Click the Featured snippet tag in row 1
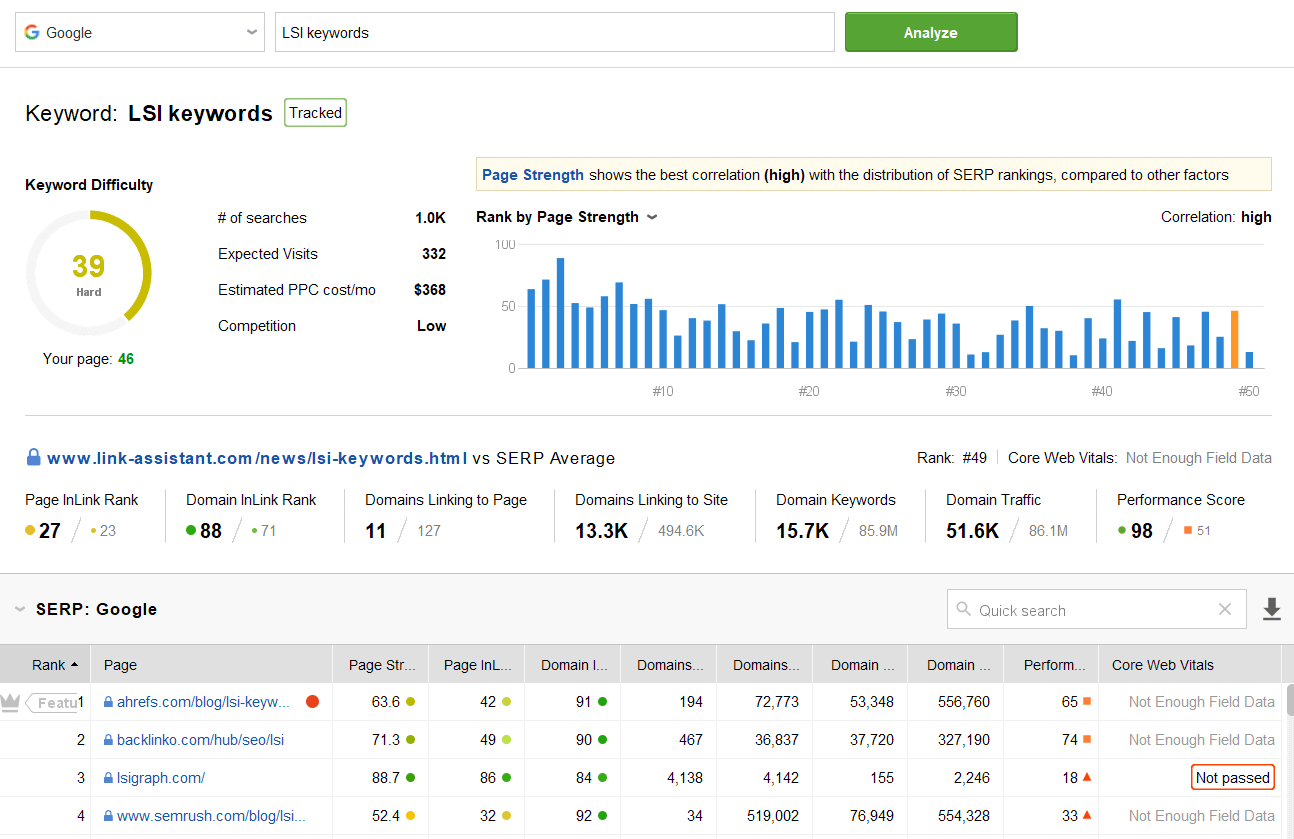The width and height of the screenshot is (1294, 839). (x=50, y=703)
